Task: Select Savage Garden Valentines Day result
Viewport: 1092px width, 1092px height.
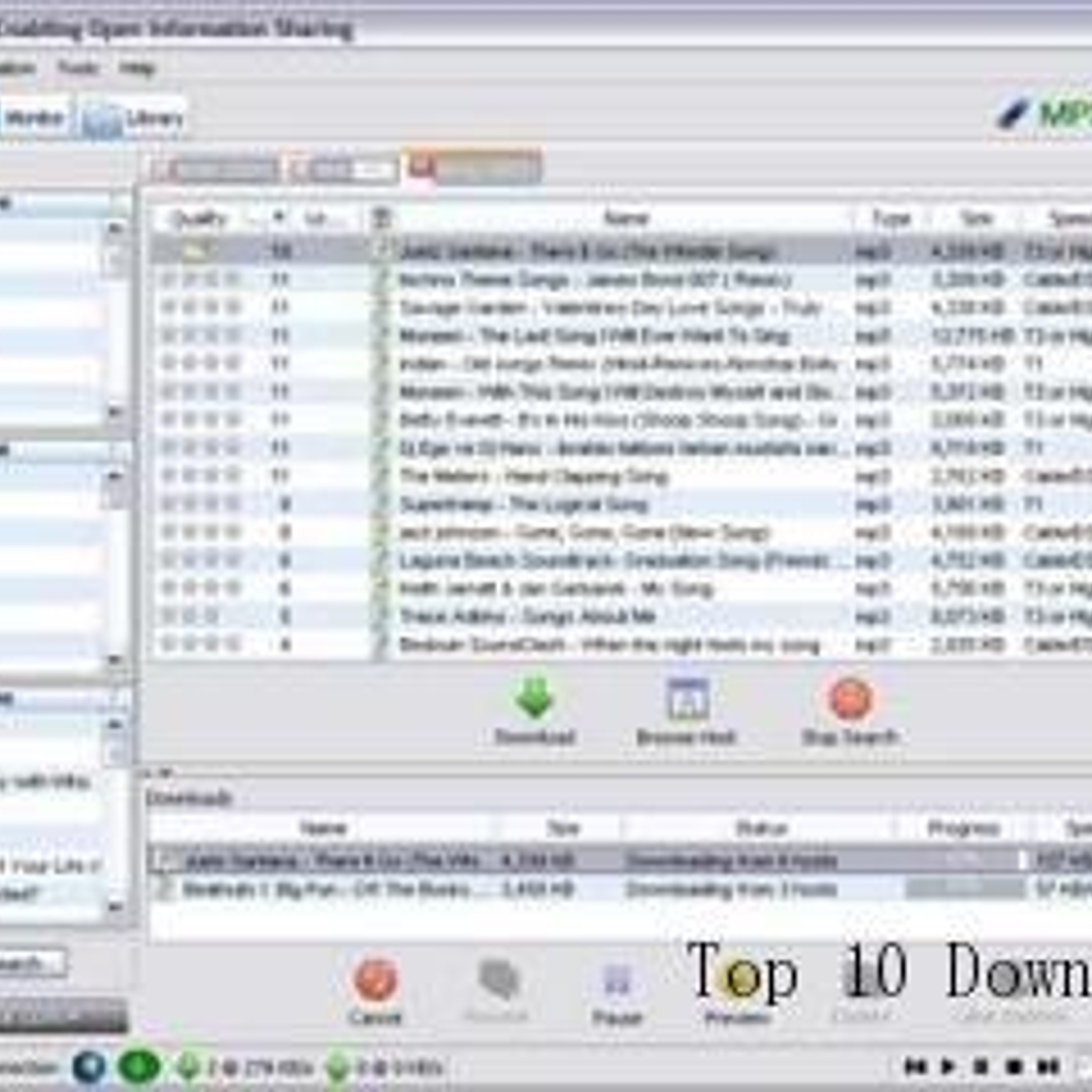Action: click(620, 308)
